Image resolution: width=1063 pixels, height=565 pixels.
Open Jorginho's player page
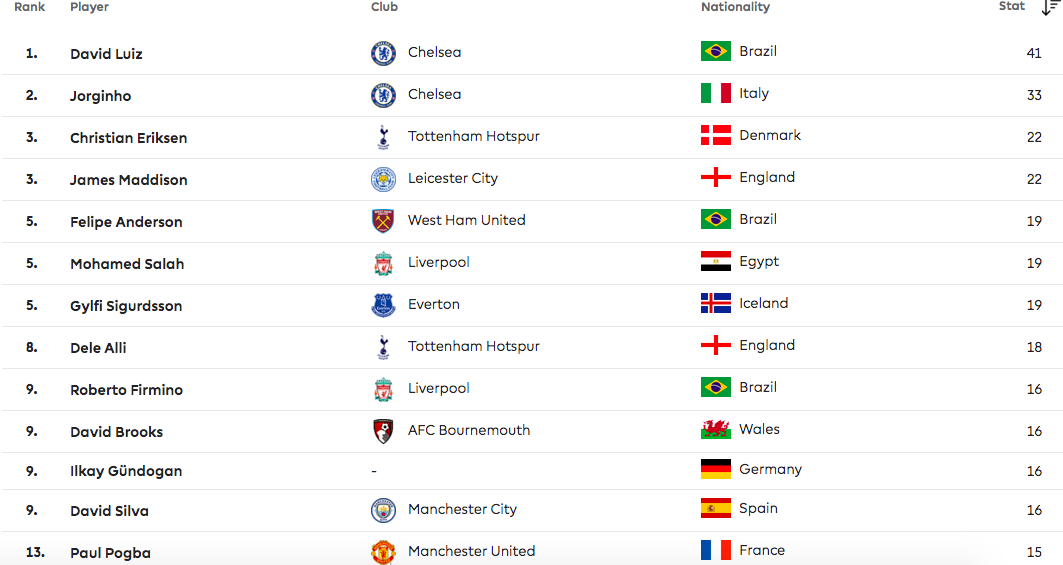tap(100, 96)
